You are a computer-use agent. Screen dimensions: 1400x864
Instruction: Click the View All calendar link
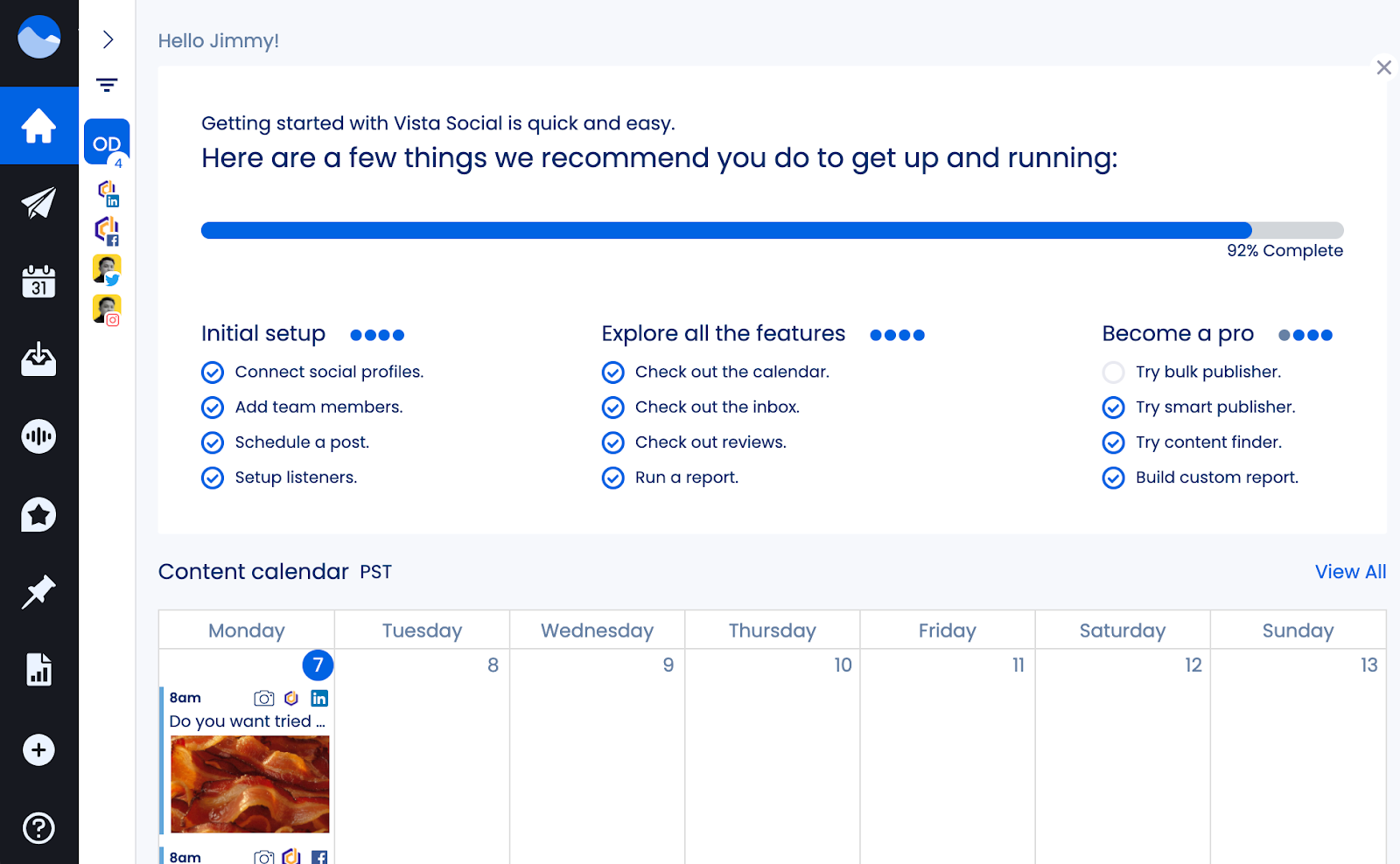[x=1350, y=572]
